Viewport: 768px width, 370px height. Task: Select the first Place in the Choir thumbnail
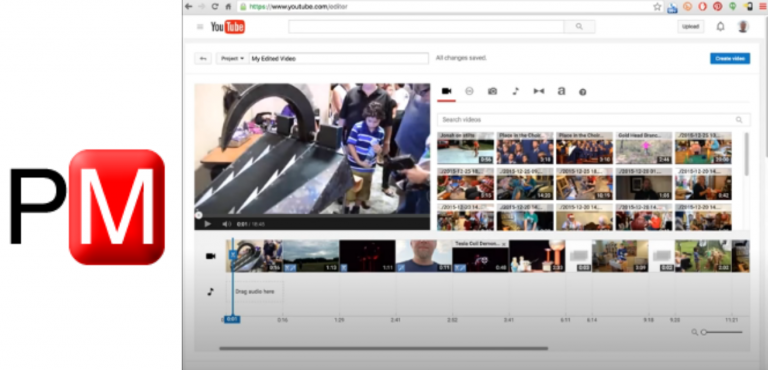tap(525, 148)
